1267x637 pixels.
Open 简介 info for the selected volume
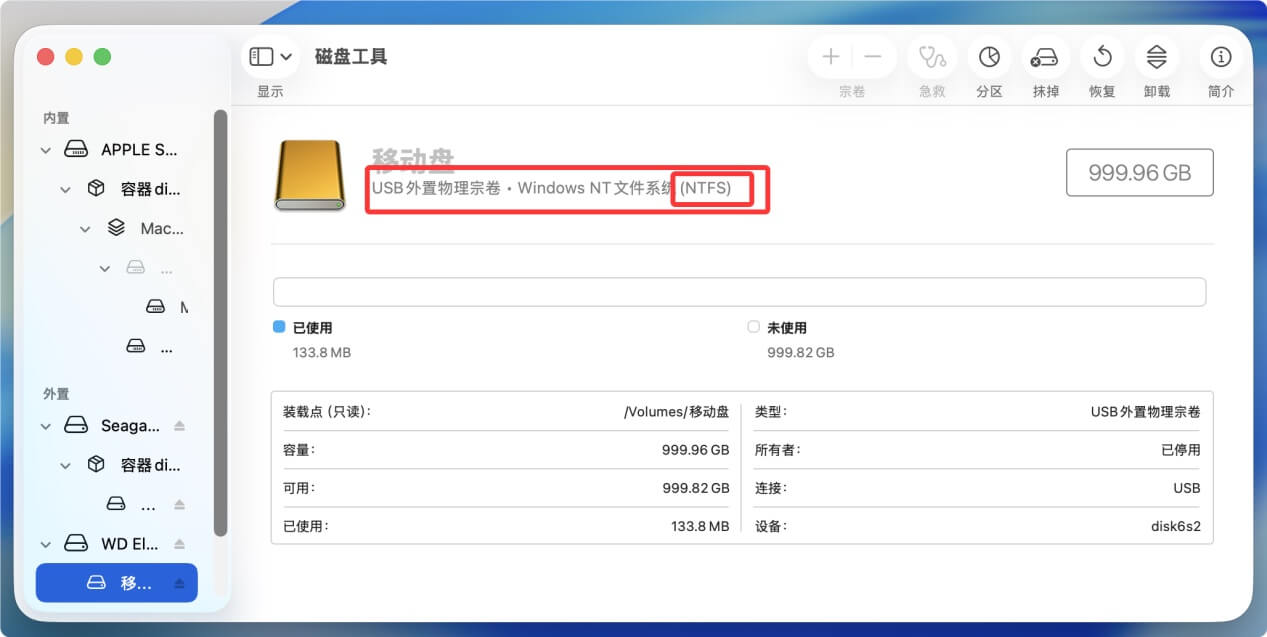coord(1220,57)
